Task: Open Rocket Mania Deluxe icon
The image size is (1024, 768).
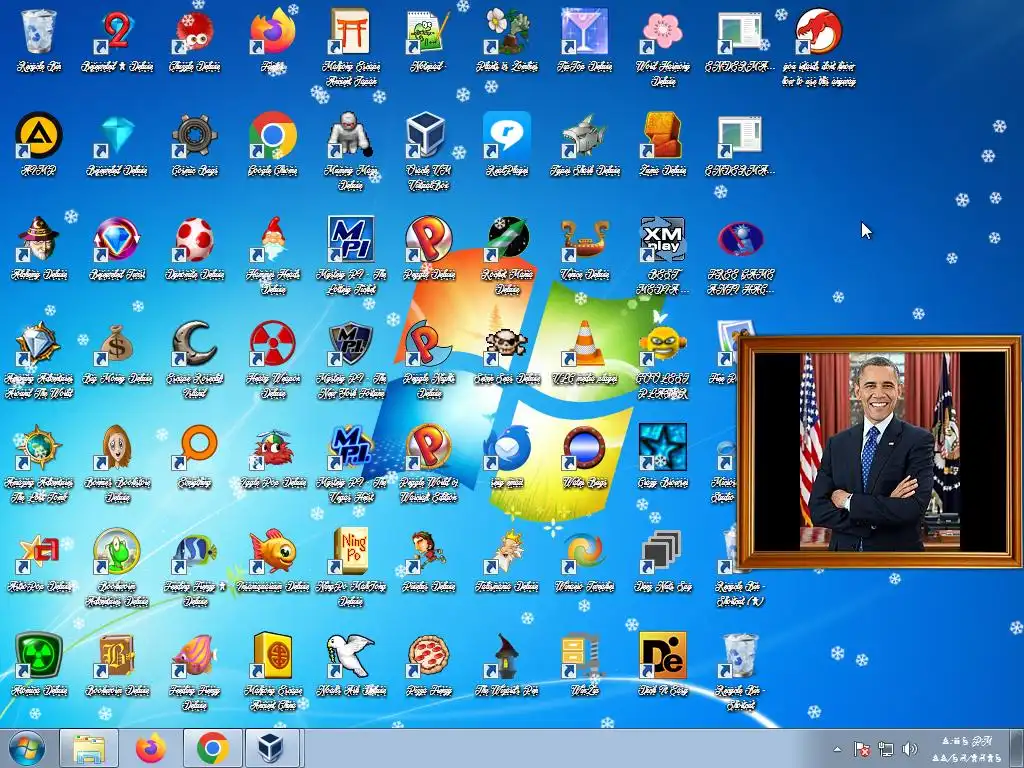Action: point(507,239)
